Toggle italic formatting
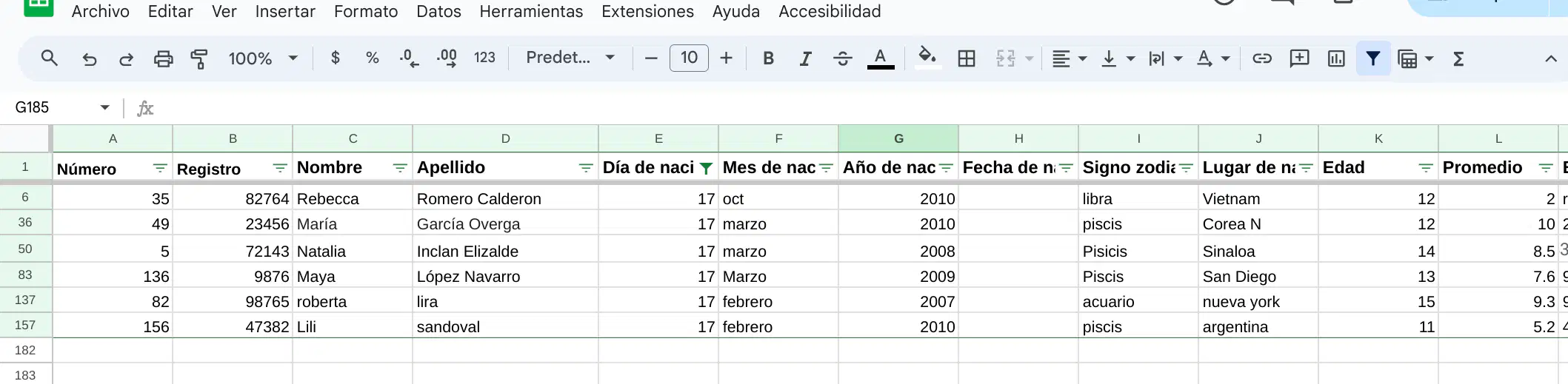 pos(805,58)
